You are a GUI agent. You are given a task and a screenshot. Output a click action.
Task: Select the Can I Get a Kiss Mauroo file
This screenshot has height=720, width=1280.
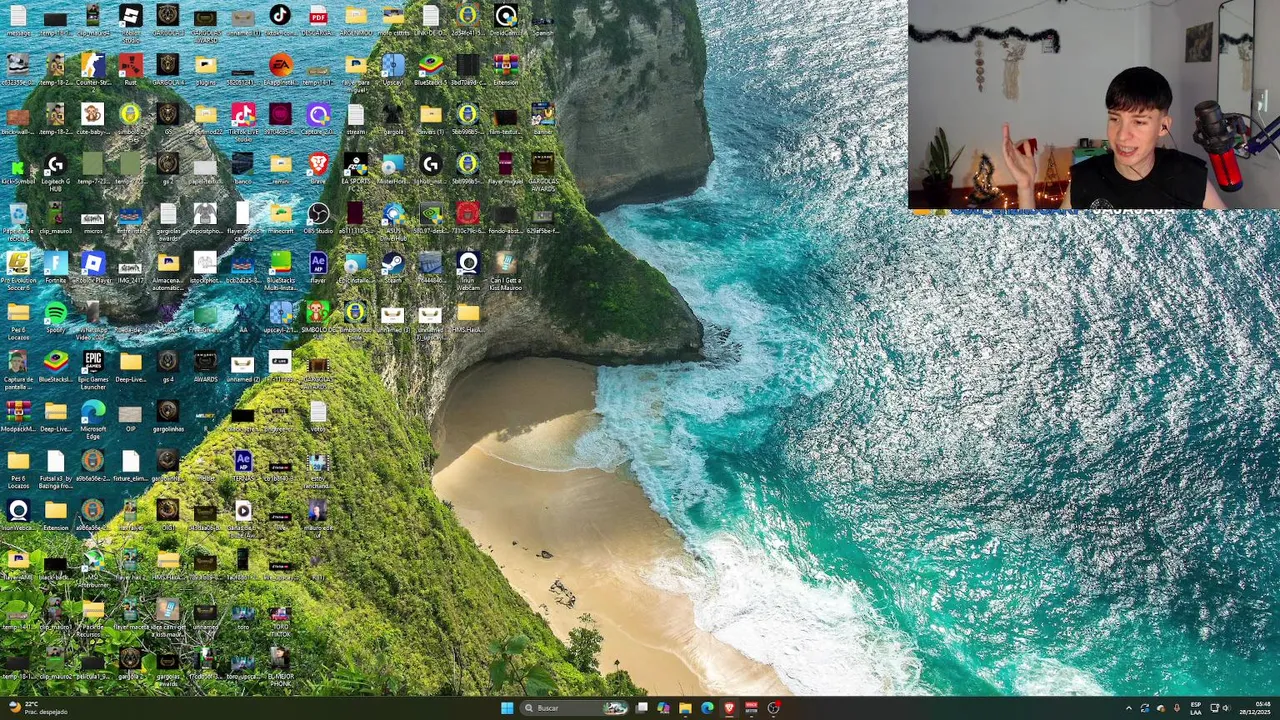click(506, 269)
